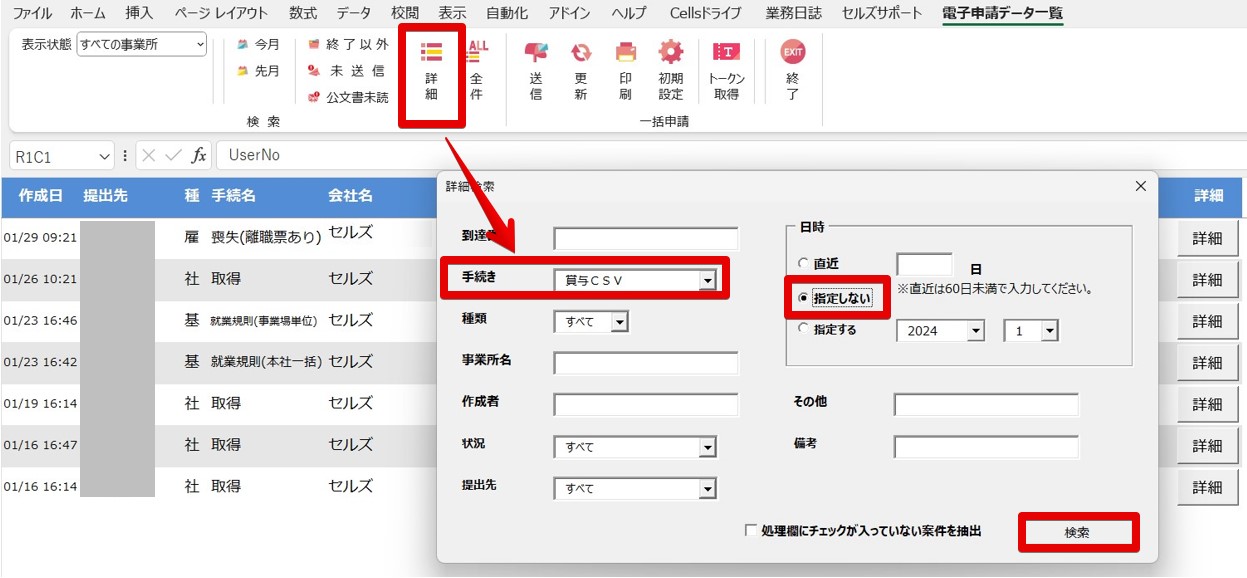Screen dimensions: 1247x578
Task: Filter by 終了以外 in the ribbon
Action: click(348, 45)
